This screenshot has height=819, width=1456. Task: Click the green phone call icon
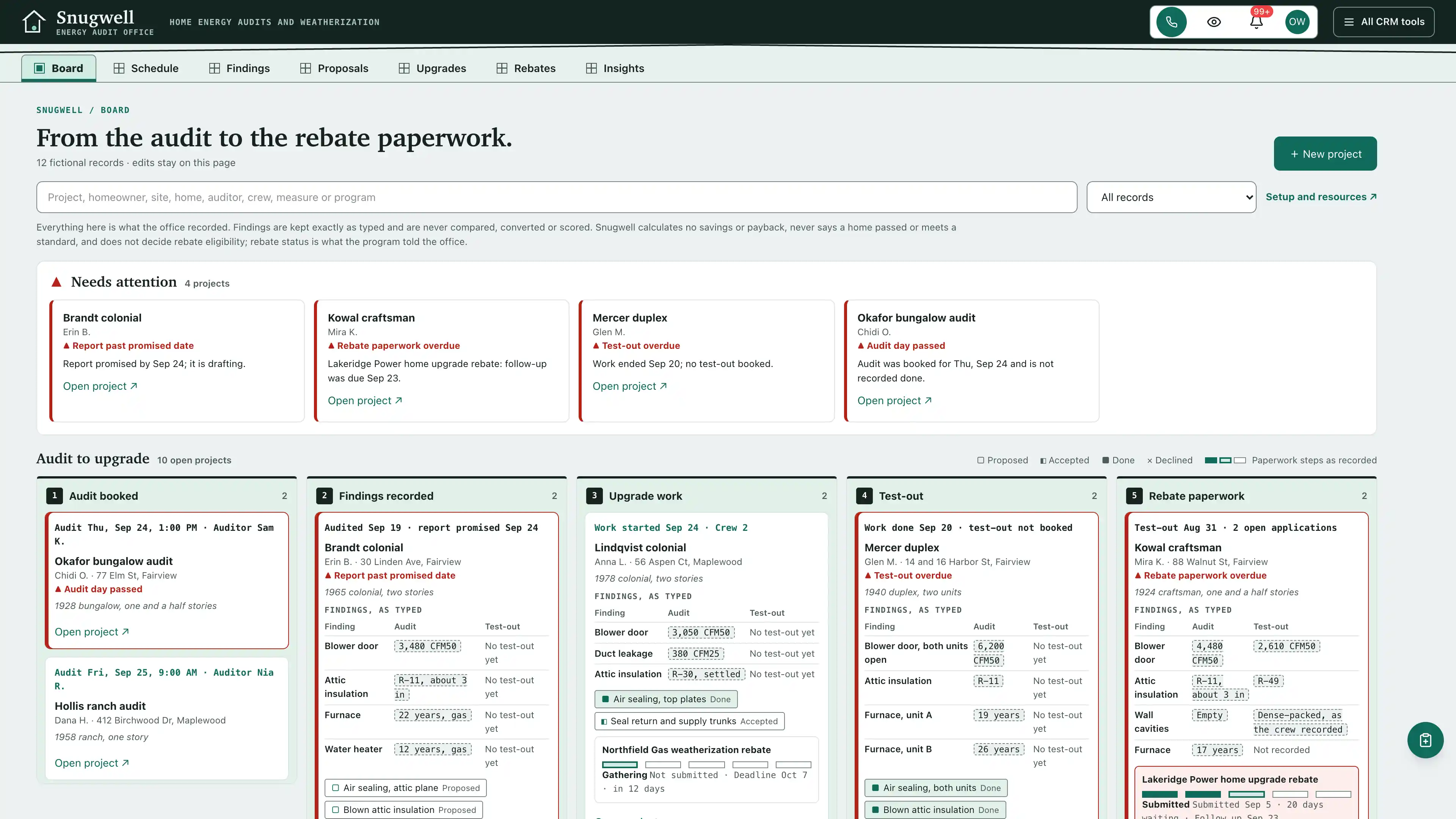click(1171, 22)
